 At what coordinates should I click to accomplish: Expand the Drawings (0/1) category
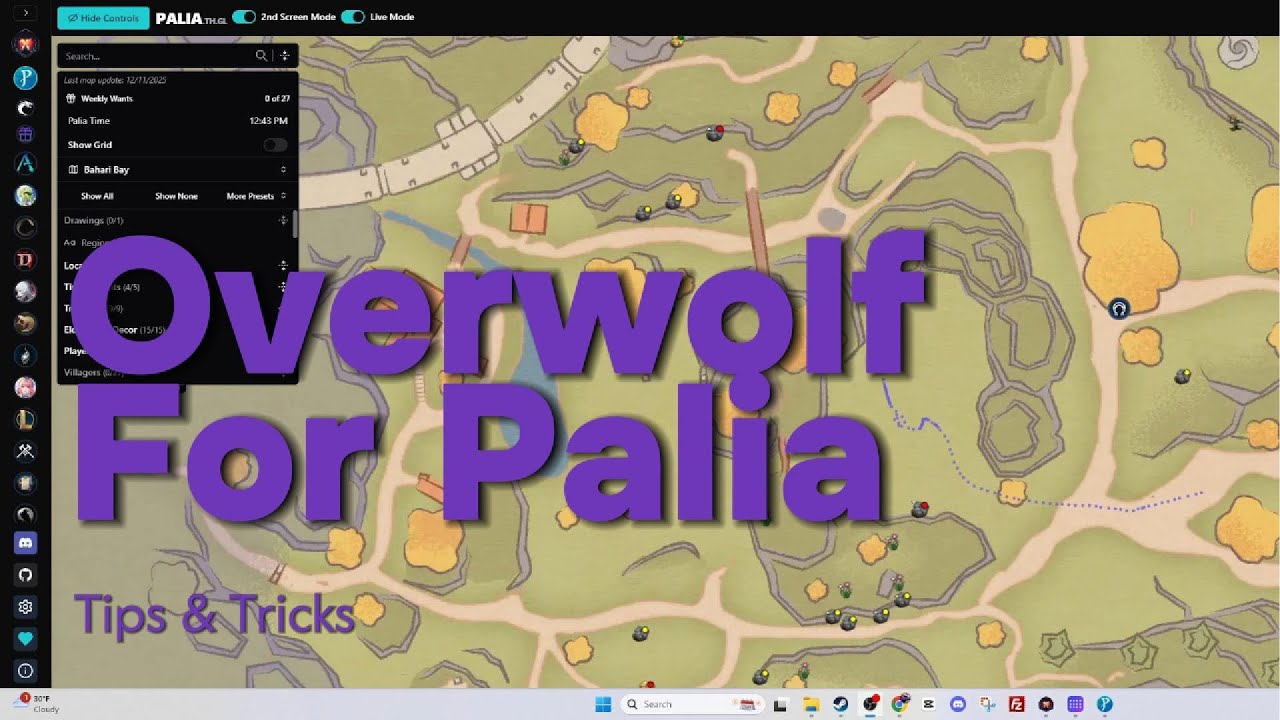click(94, 220)
